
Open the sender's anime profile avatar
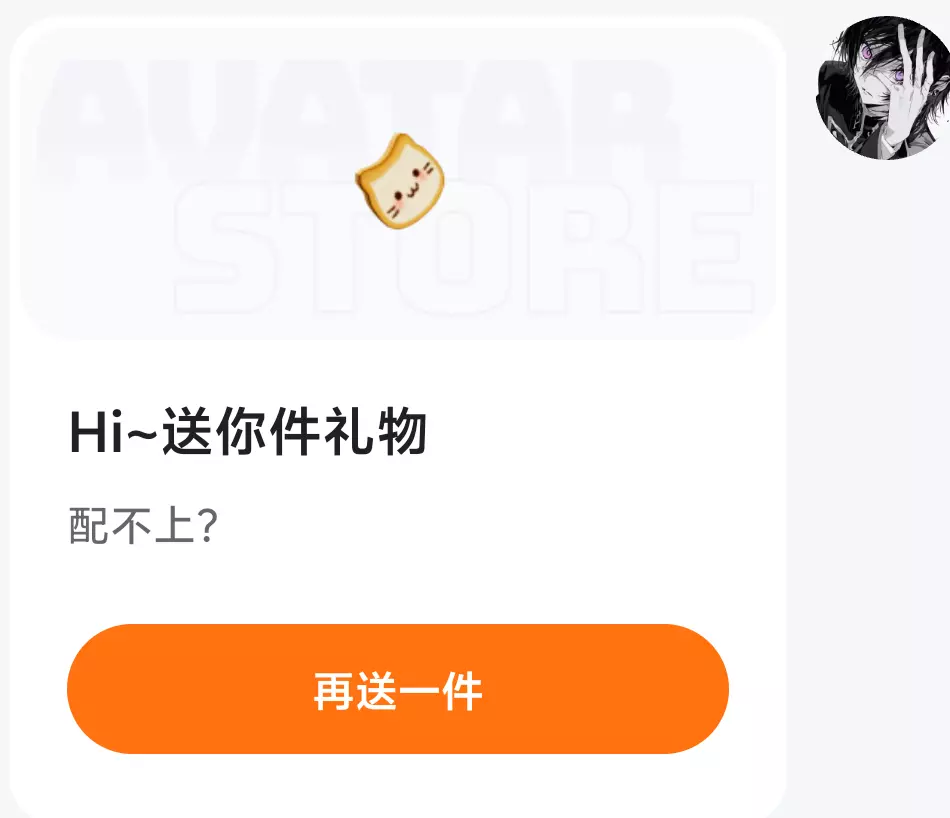point(883,88)
